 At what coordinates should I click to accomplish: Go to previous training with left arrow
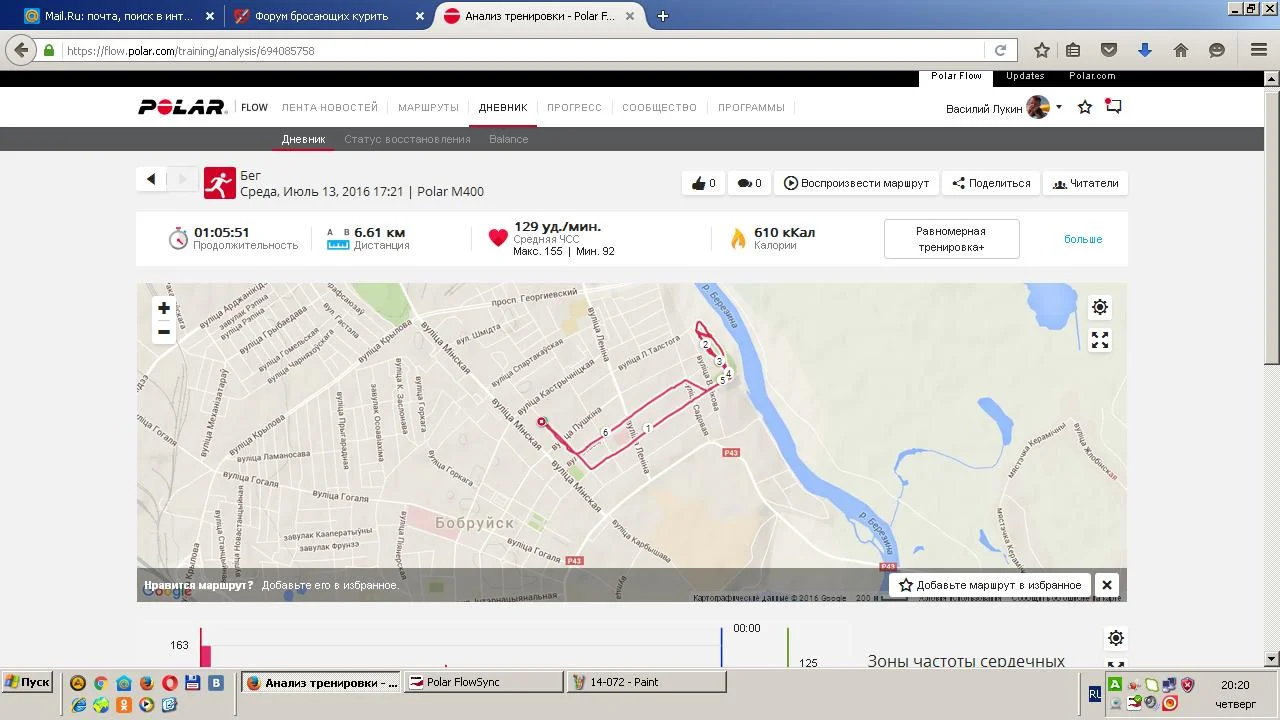pos(151,179)
